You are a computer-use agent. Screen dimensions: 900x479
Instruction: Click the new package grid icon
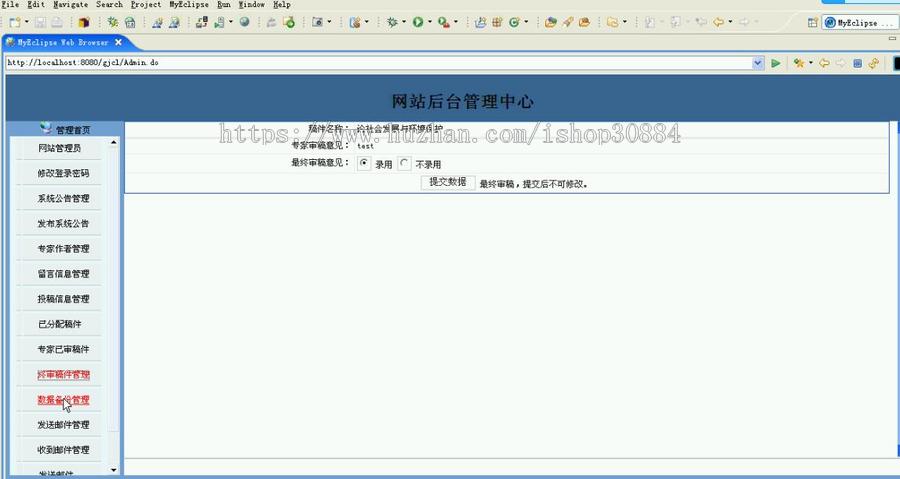click(x=497, y=22)
